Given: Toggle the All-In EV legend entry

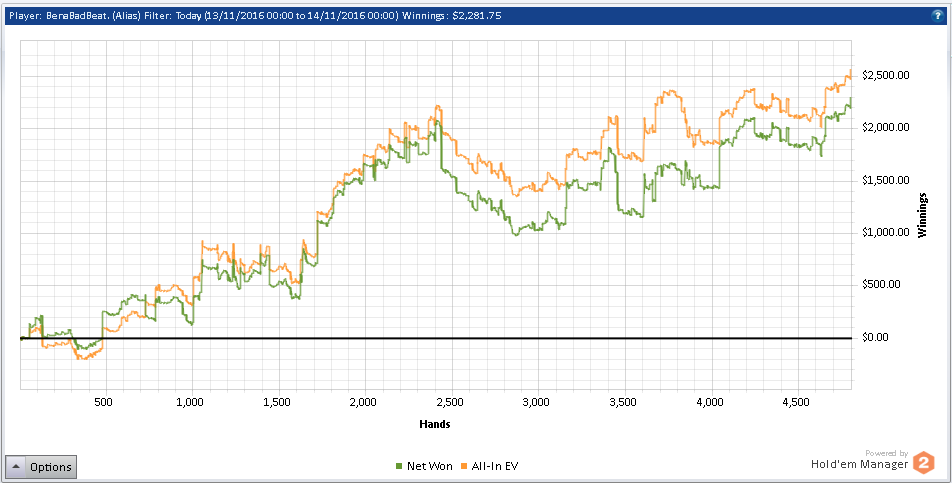Looking at the screenshot, I should (491, 466).
